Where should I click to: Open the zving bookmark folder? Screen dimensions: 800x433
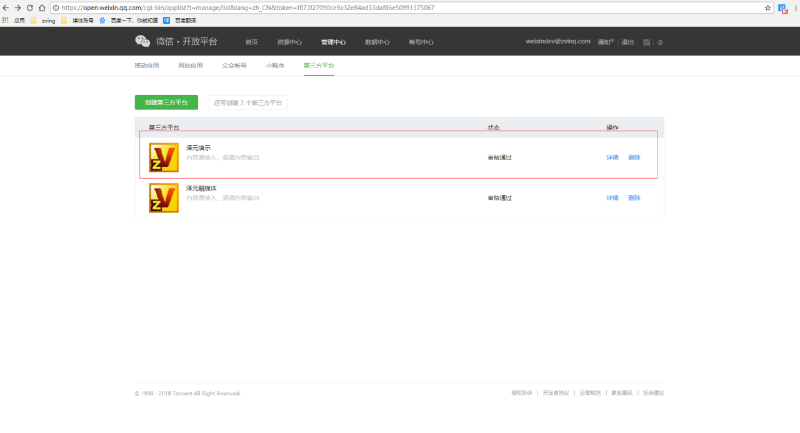pos(43,20)
